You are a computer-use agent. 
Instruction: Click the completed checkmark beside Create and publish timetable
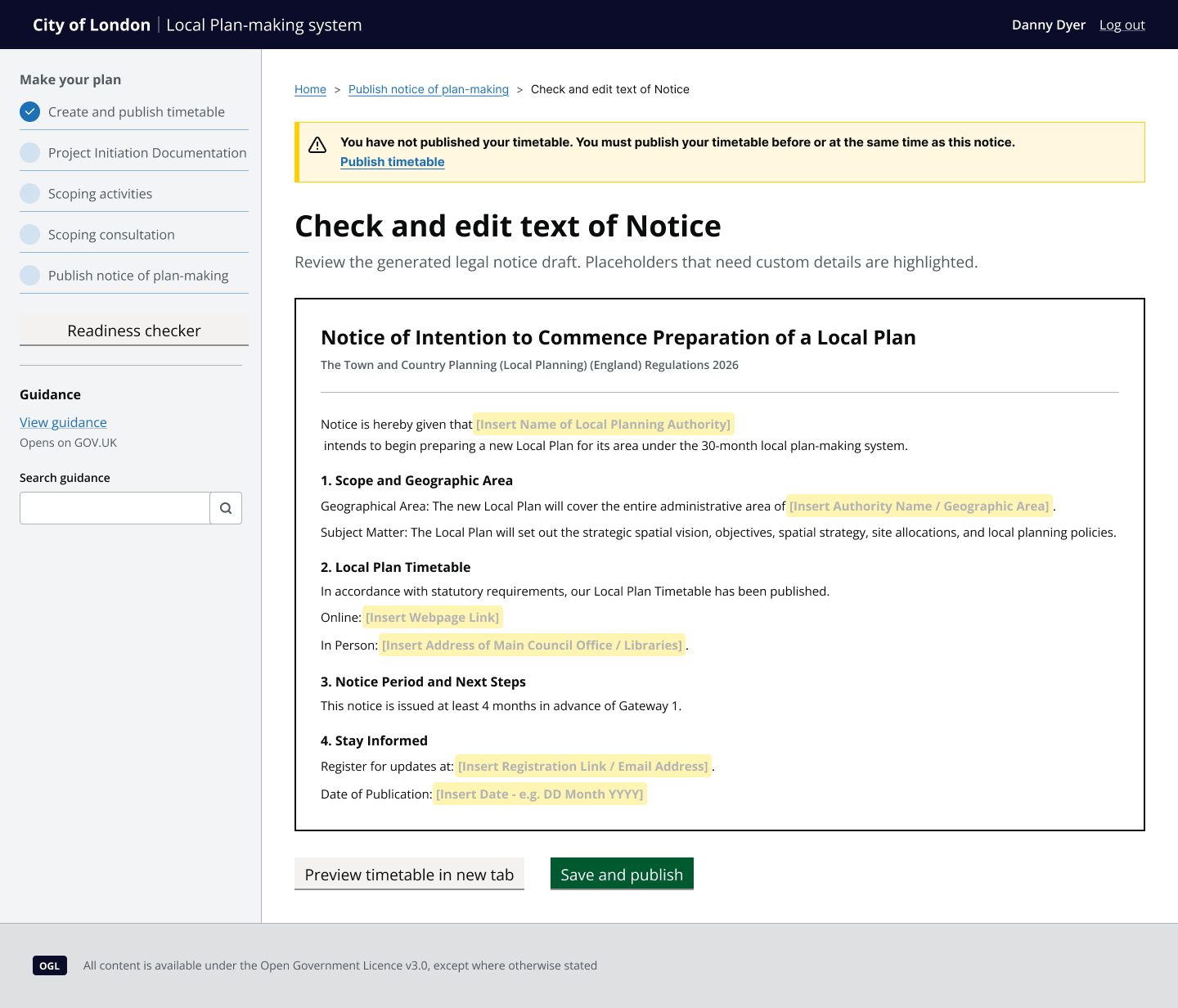[29, 112]
